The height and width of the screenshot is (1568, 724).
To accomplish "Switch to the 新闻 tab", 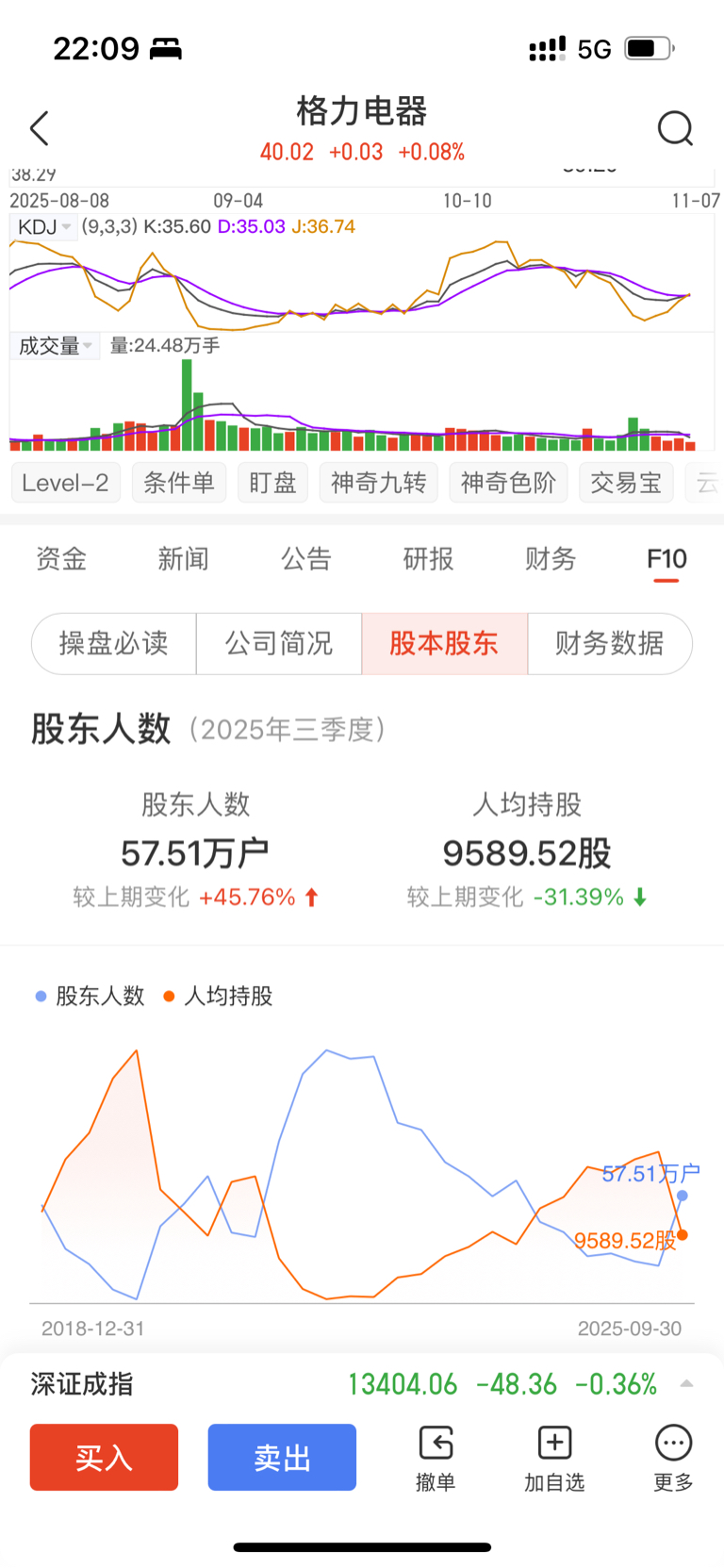I will click(183, 559).
